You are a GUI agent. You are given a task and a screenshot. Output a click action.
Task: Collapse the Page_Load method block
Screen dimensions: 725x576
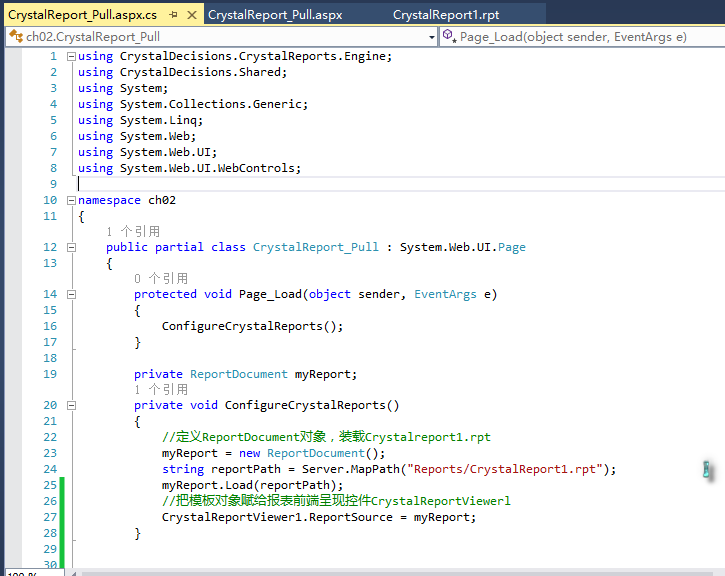(x=71, y=294)
